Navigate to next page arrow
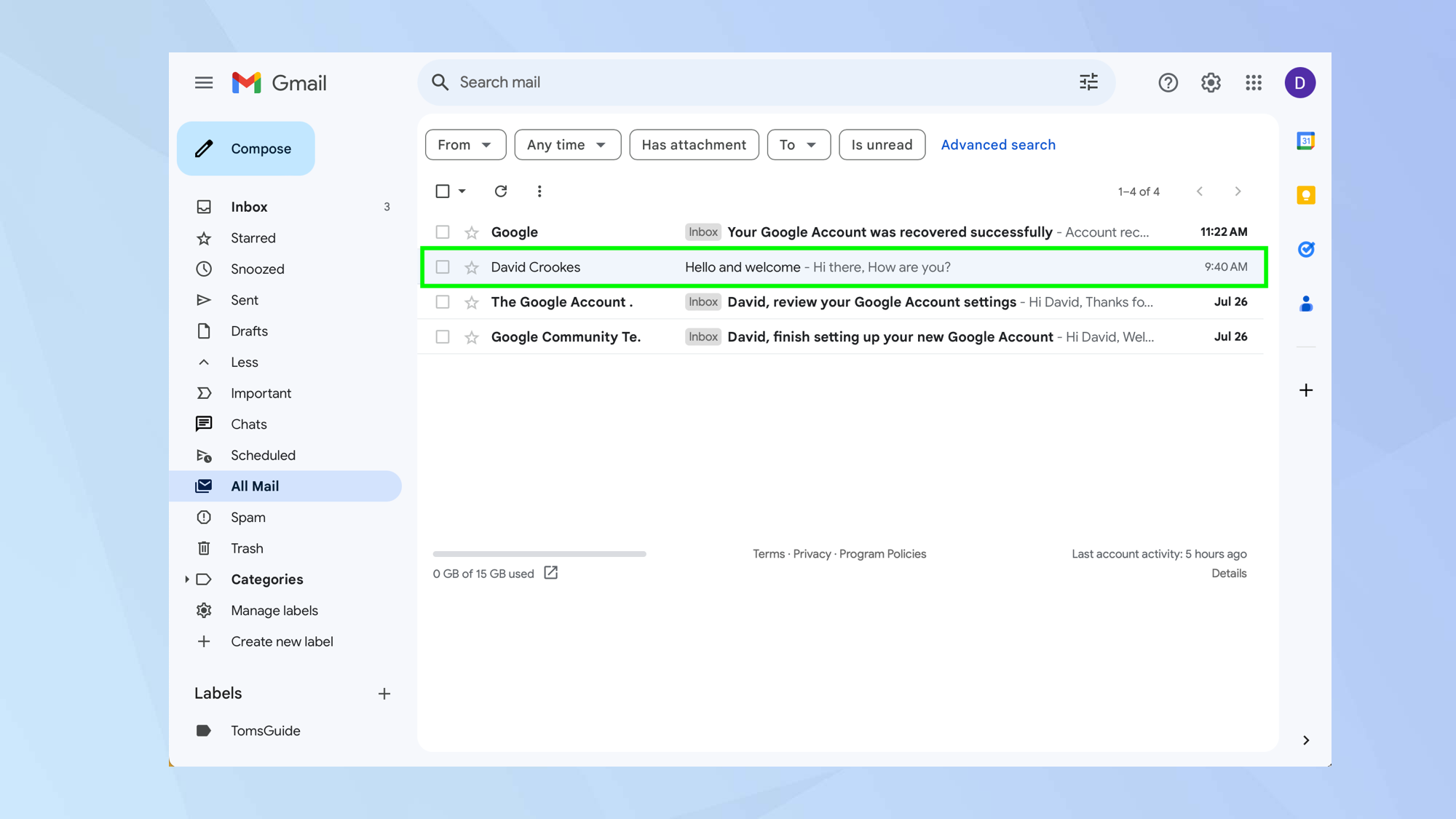The height and width of the screenshot is (819, 1456). 1237,191
